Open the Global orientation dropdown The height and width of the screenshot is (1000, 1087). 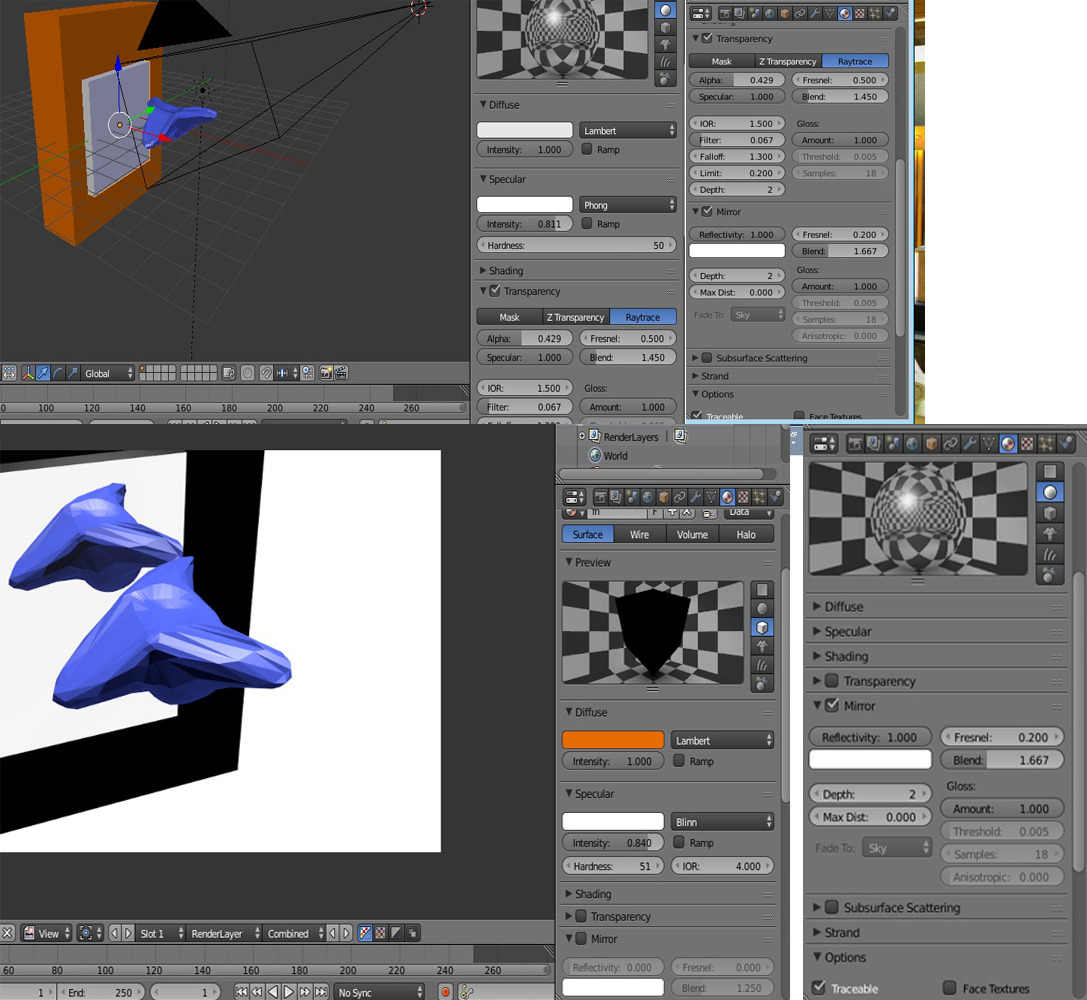click(x=108, y=373)
